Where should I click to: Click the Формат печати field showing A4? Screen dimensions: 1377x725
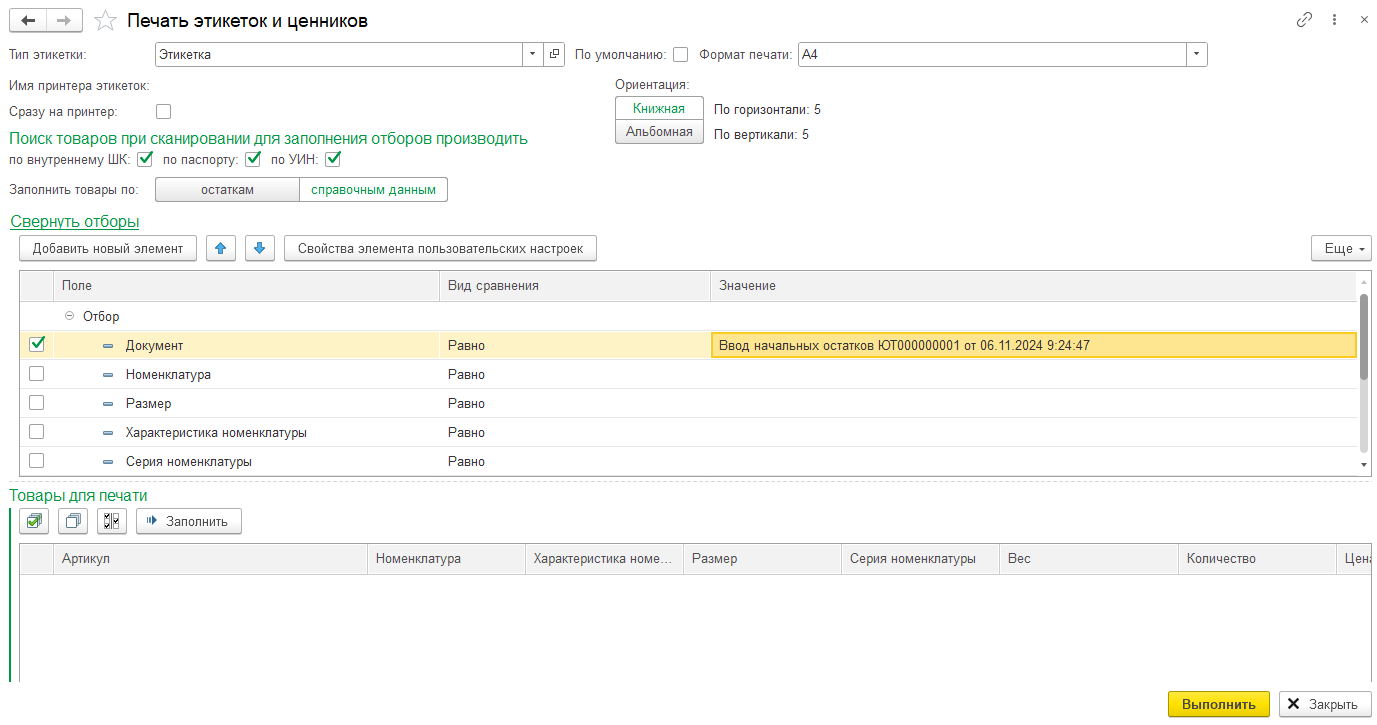coord(992,55)
